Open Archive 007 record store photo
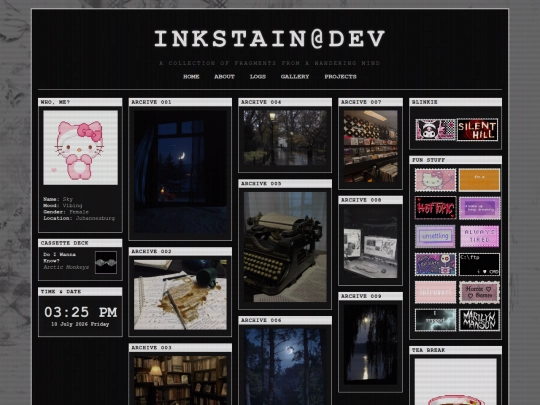Screen dimensions: 540x405 tap(371, 146)
